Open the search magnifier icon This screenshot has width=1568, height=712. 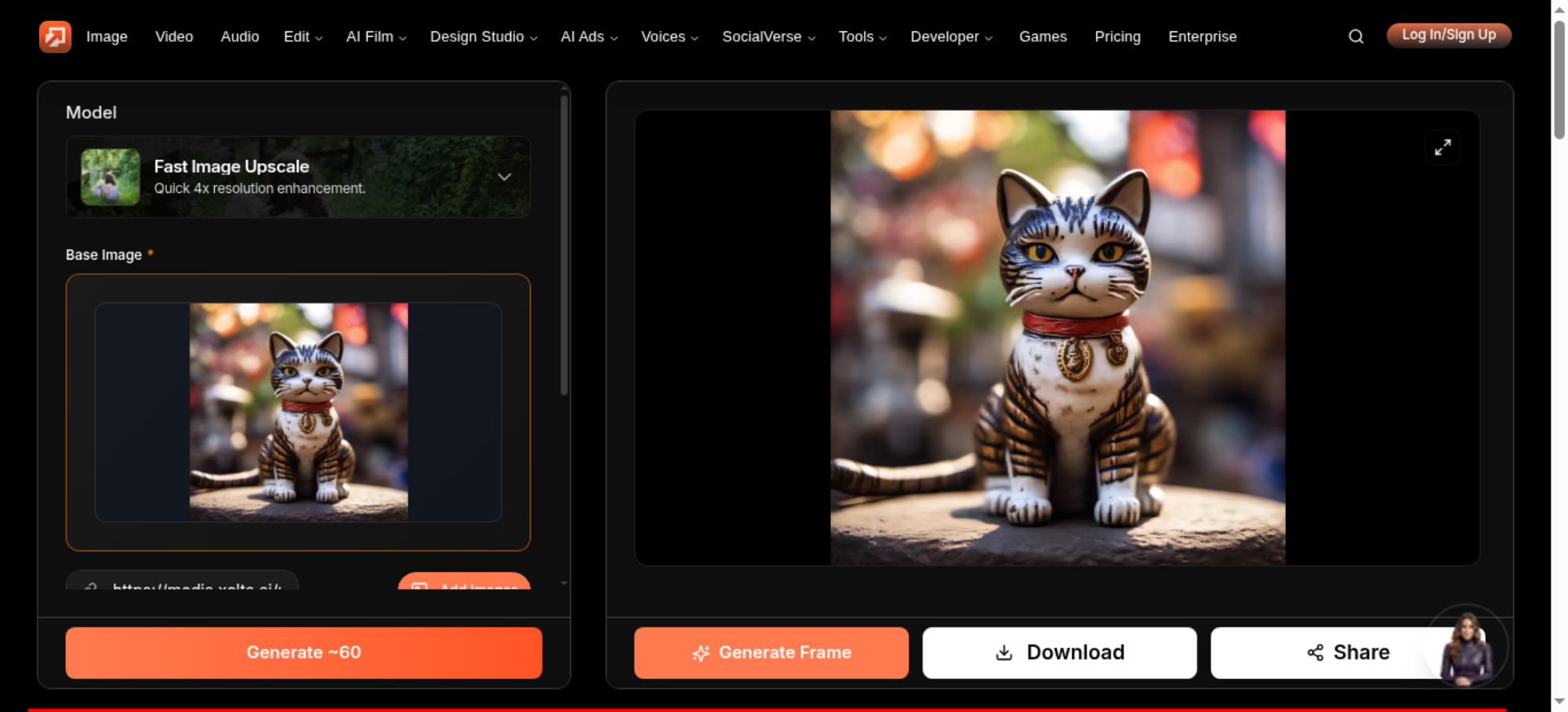coord(1356,37)
